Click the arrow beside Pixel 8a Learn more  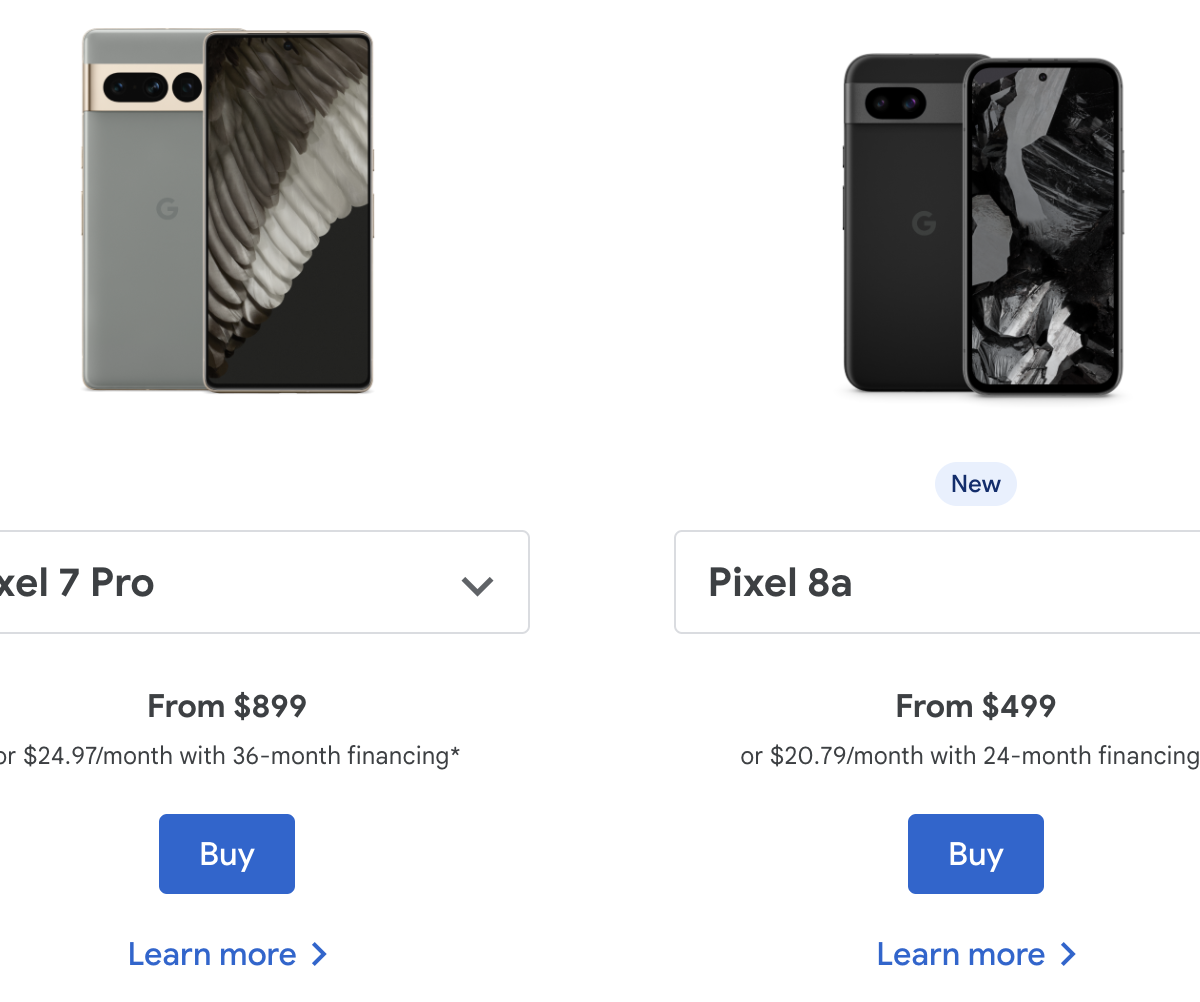point(1068,954)
